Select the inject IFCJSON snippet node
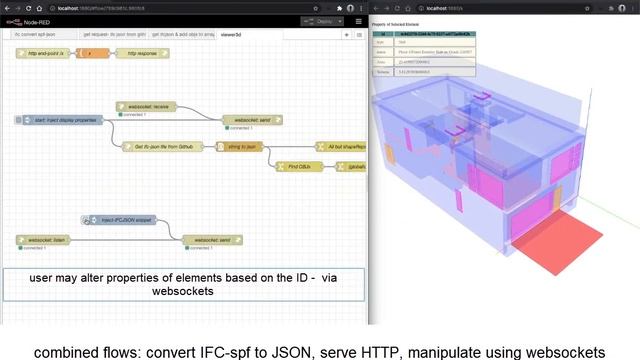The width and height of the screenshot is (640, 360). point(122,220)
